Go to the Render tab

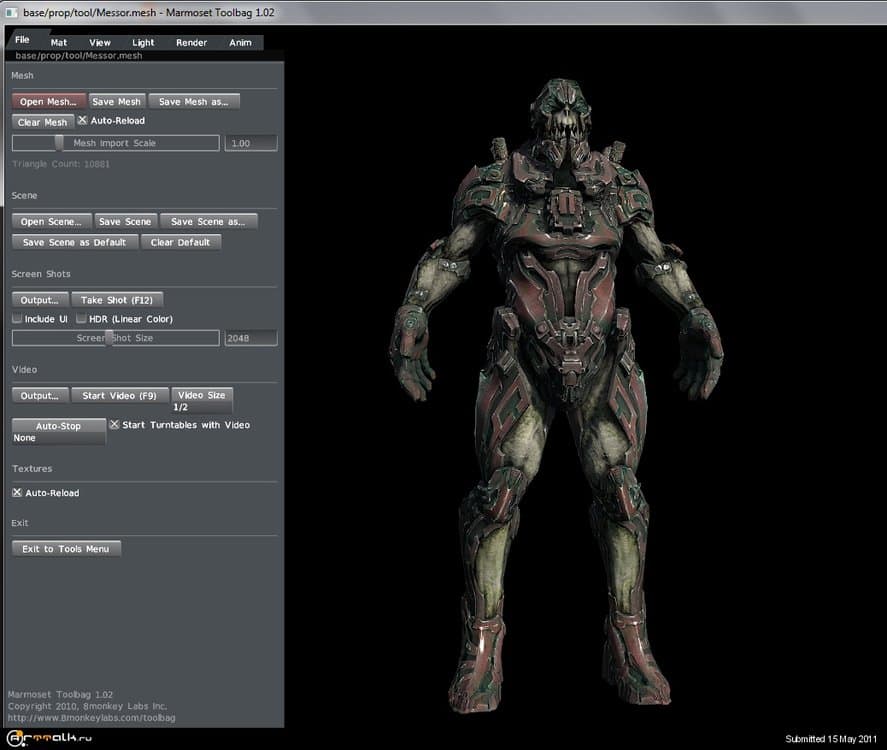(191, 43)
